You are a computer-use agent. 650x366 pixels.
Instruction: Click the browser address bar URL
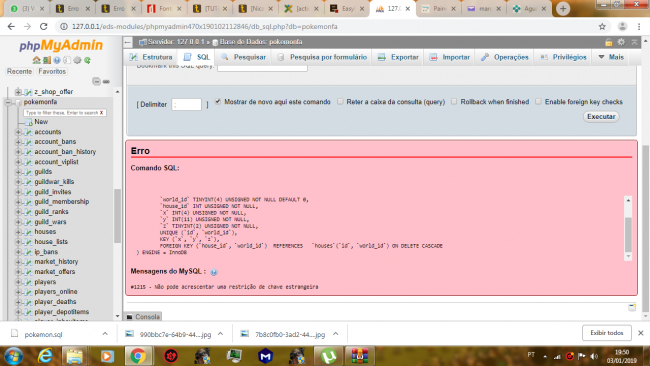pyautogui.click(x=205, y=27)
